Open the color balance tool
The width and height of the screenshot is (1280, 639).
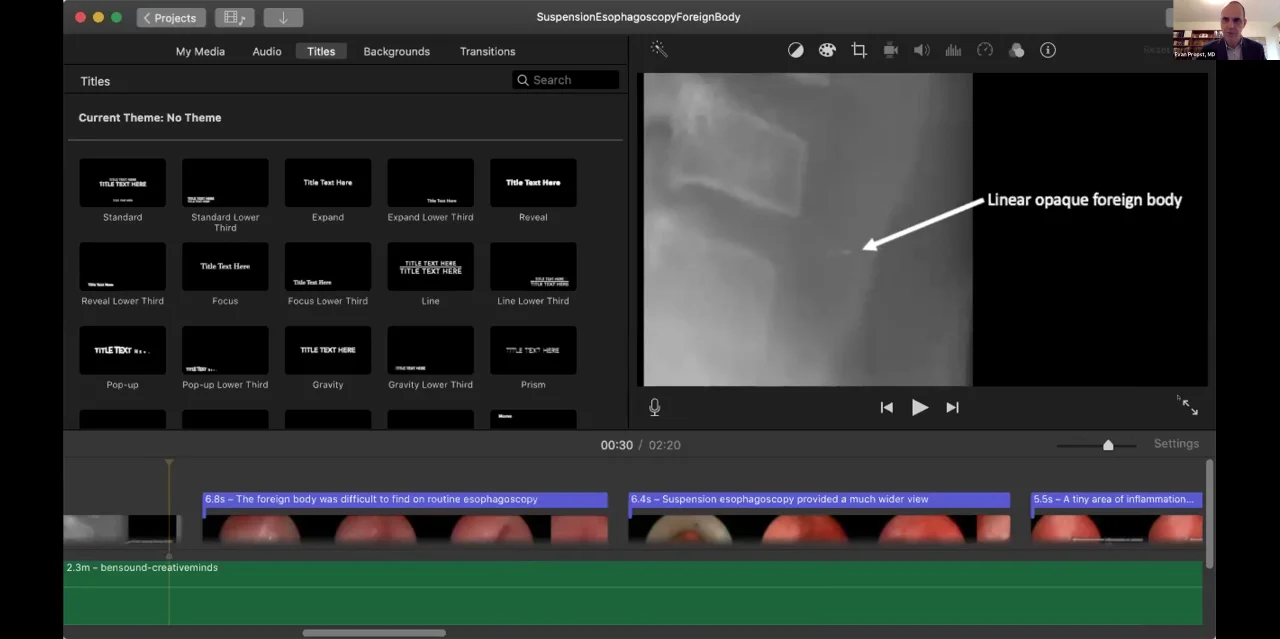click(x=795, y=50)
